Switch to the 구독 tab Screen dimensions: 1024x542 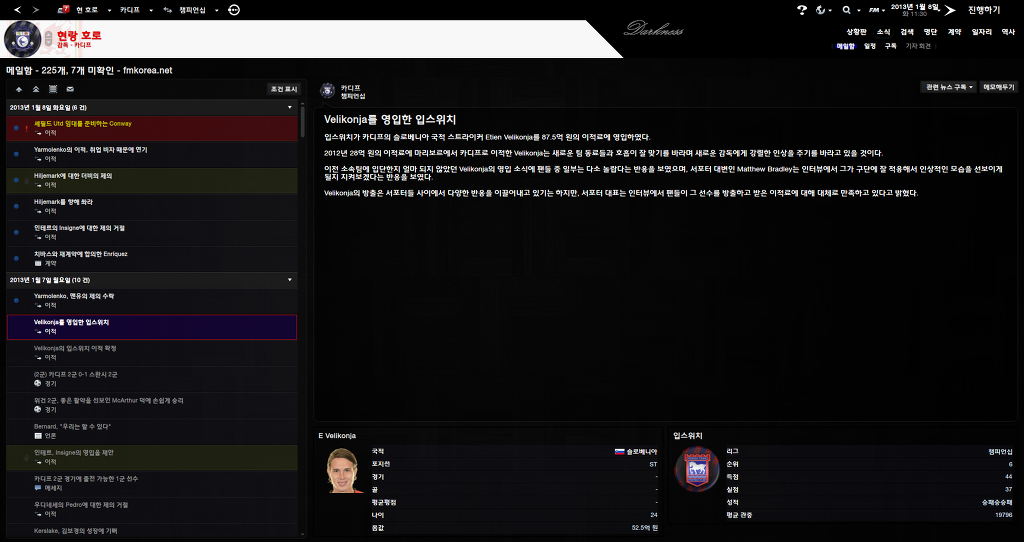point(891,46)
